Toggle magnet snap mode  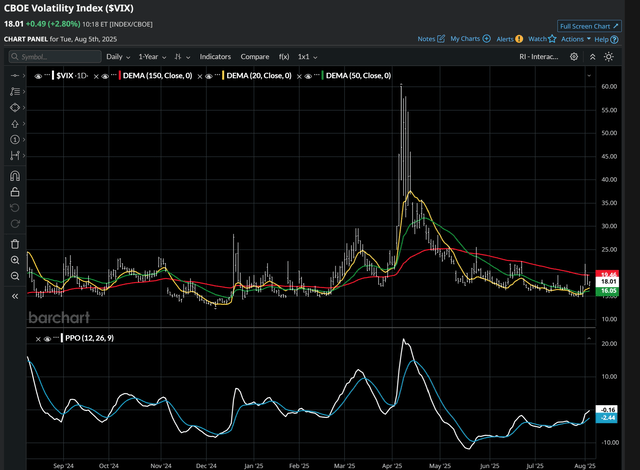point(15,176)
